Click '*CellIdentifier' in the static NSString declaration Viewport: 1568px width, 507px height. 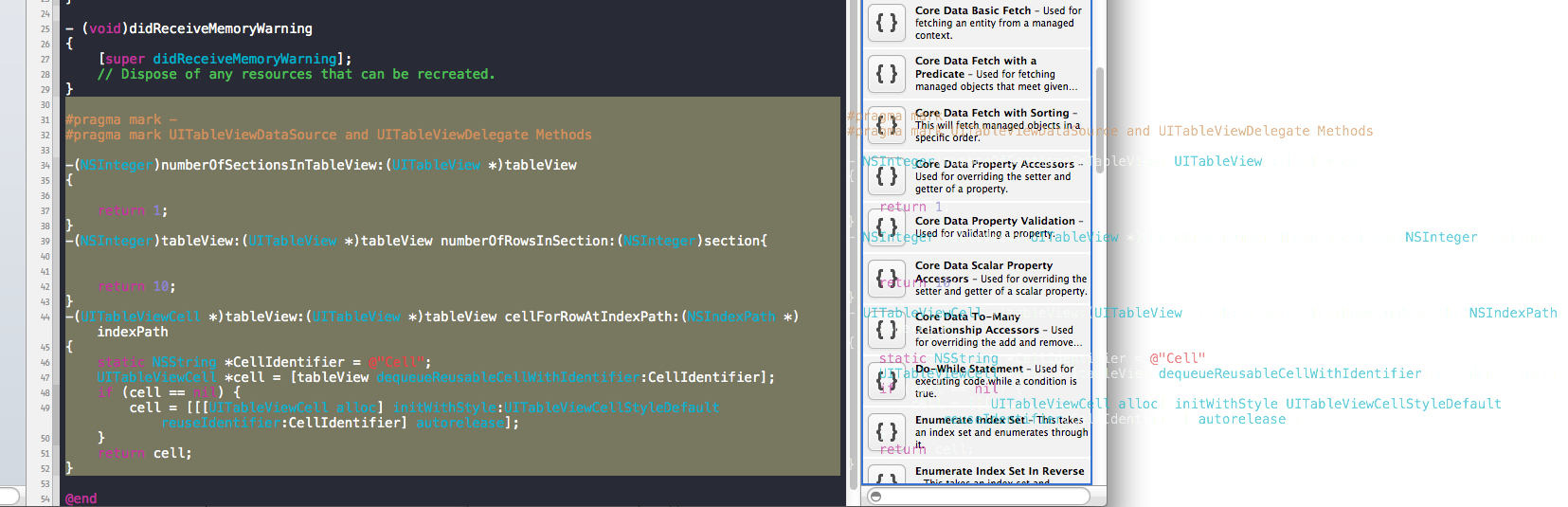coord(288,362)
